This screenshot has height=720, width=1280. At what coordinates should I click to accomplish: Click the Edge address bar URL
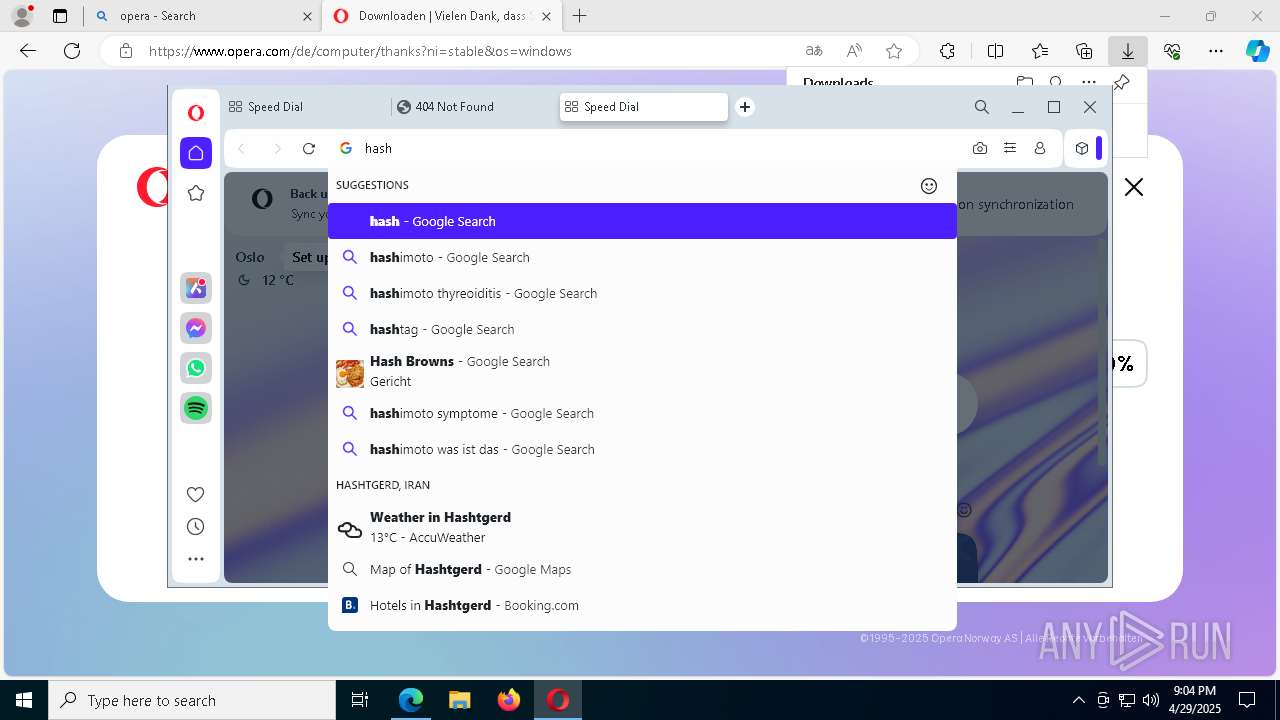360,51
